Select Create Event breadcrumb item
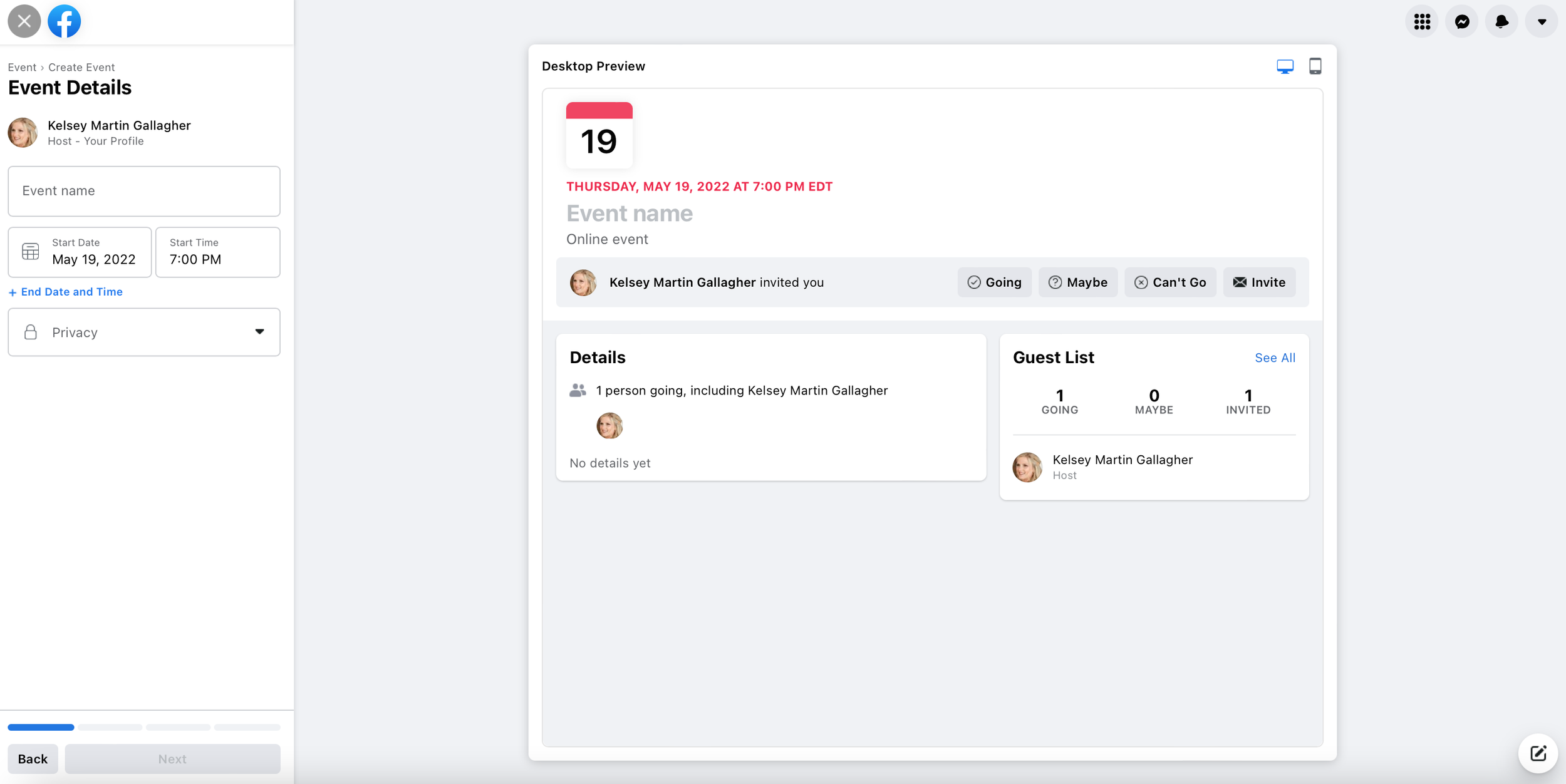The width and height of the screenshot is (1566, 784). pyautogui.click(x=81, y=67)
